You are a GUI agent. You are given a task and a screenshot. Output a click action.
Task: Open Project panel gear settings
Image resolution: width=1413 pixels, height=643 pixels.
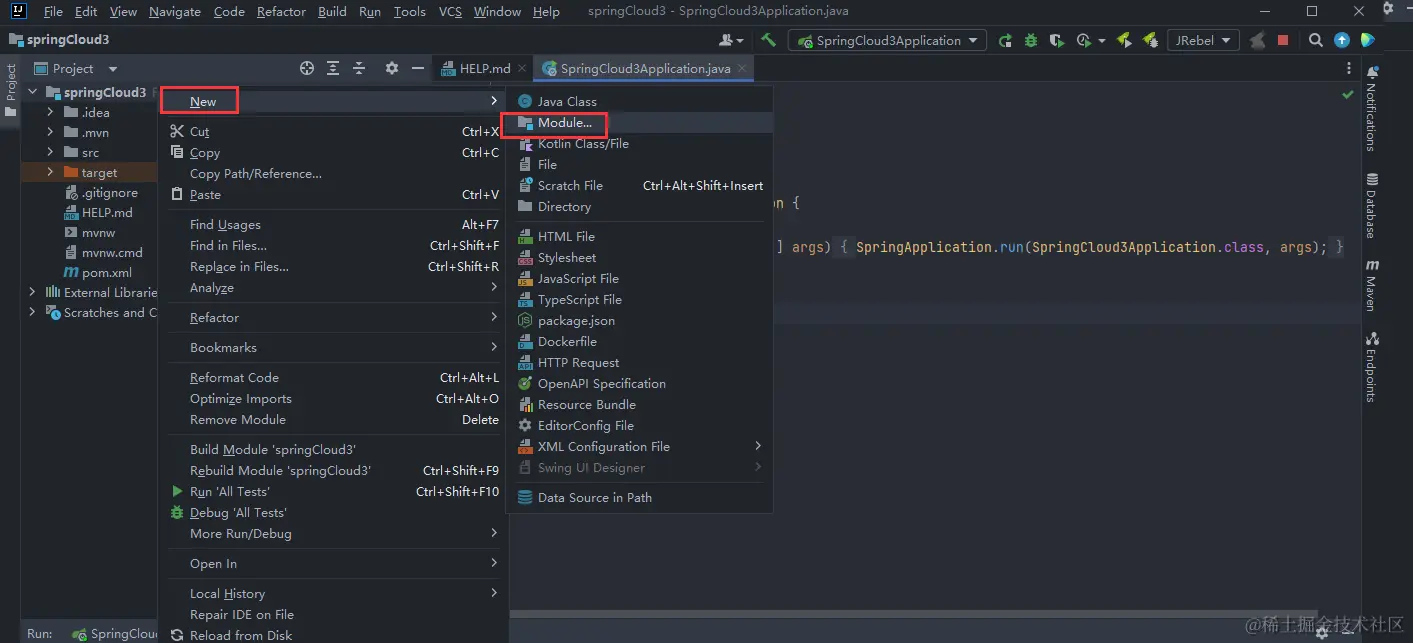[x=392, y=68]
